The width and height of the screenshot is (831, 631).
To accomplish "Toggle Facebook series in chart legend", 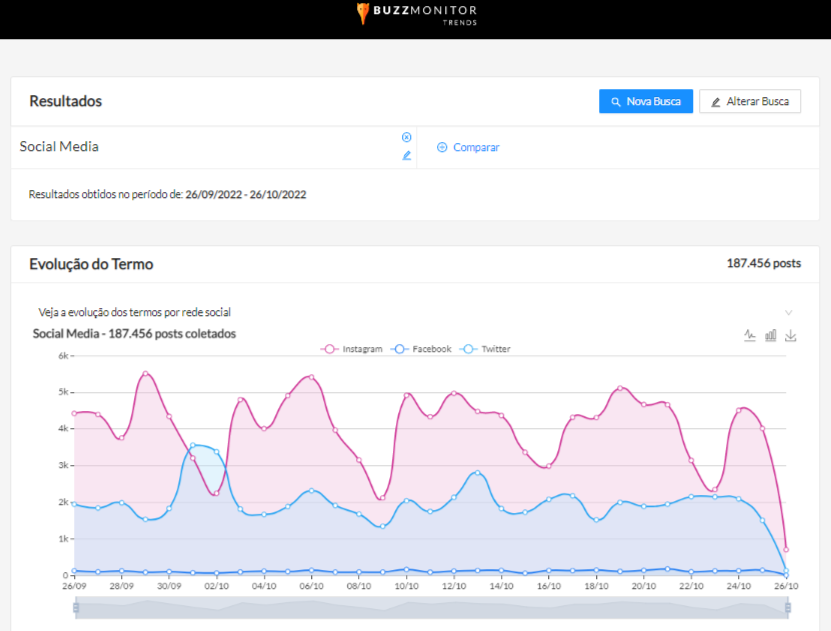I will (422, 349).
